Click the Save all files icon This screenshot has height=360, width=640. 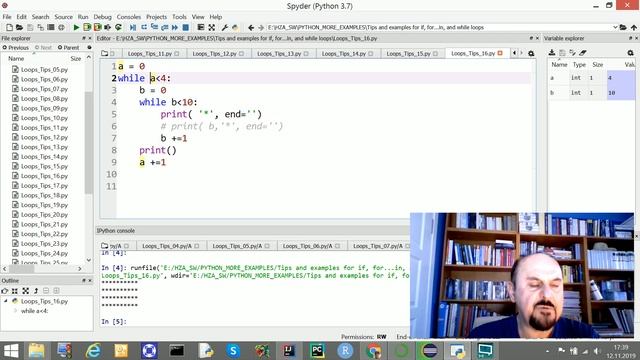point(40,27)
